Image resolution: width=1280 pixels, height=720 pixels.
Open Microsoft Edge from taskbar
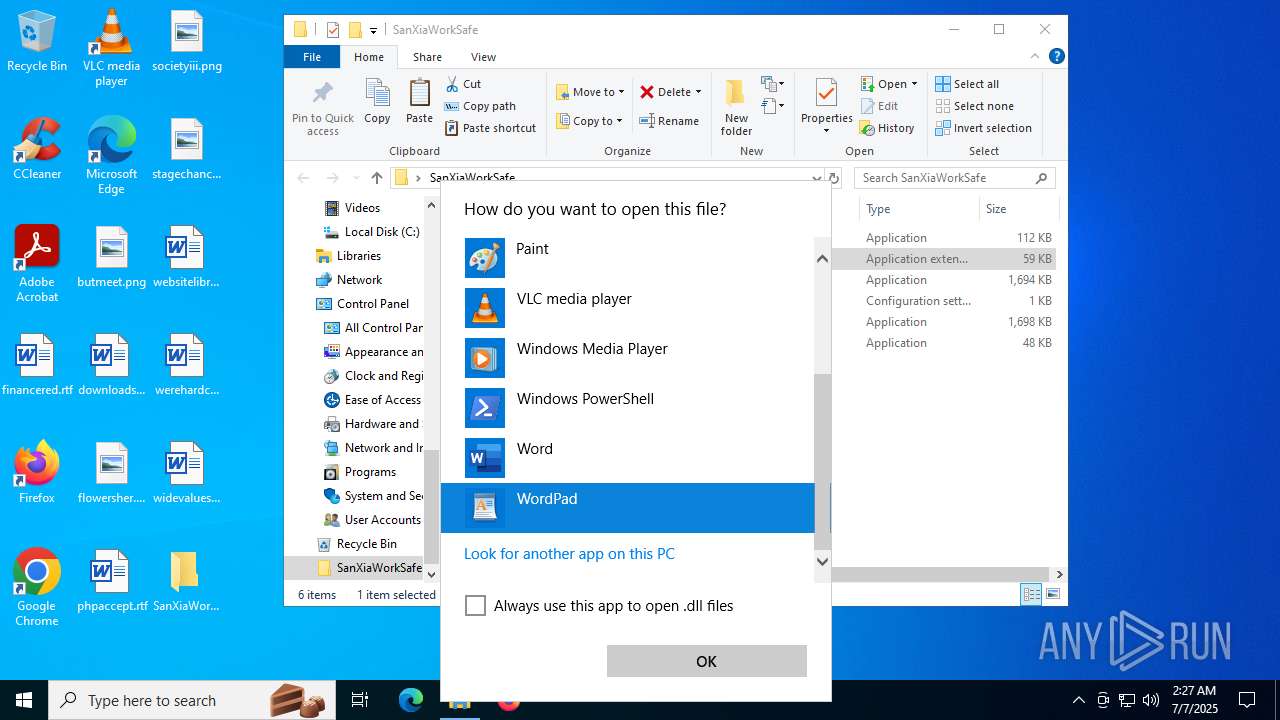coord(411,700)
